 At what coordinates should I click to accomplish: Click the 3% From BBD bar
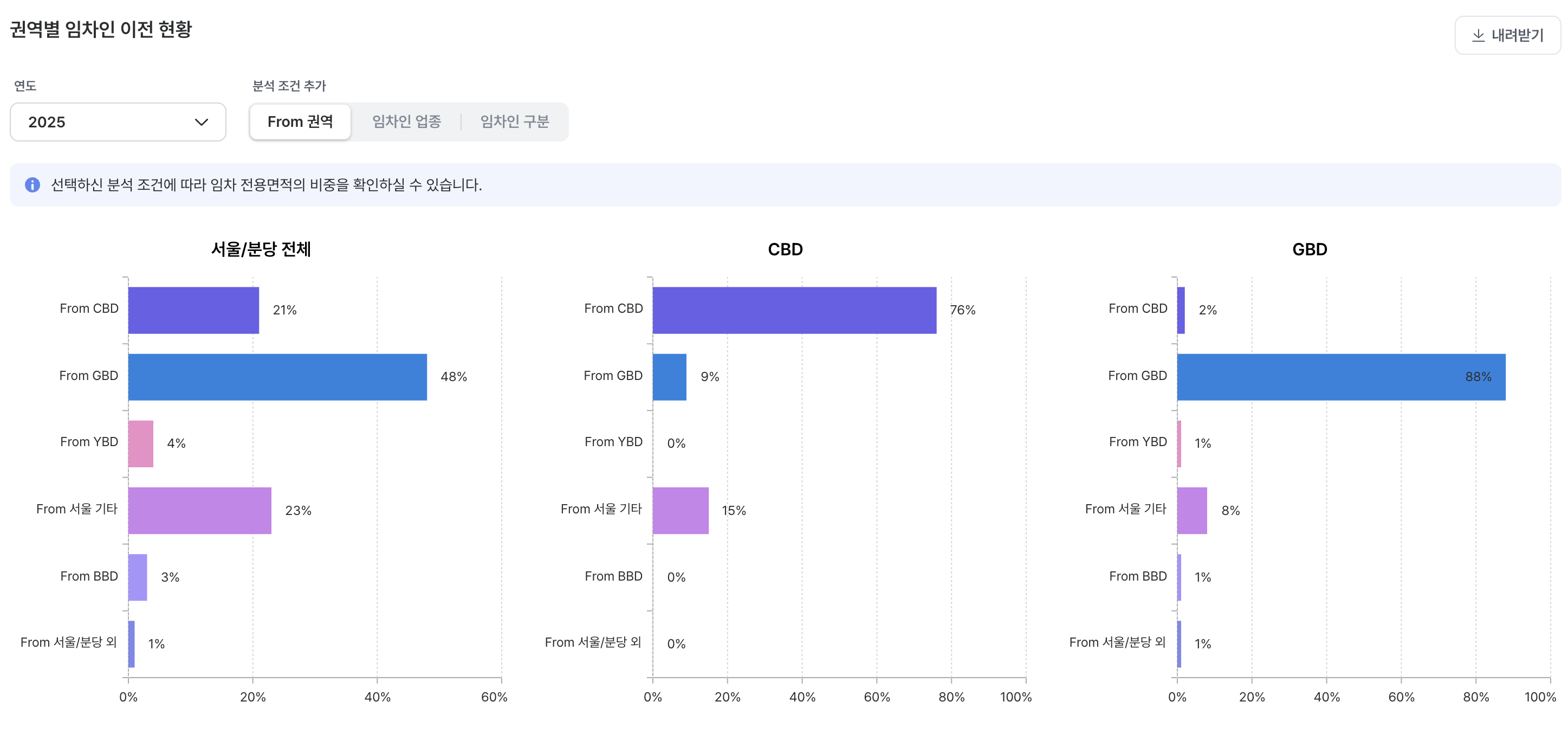pyautogui.click(x=138, y=577)
